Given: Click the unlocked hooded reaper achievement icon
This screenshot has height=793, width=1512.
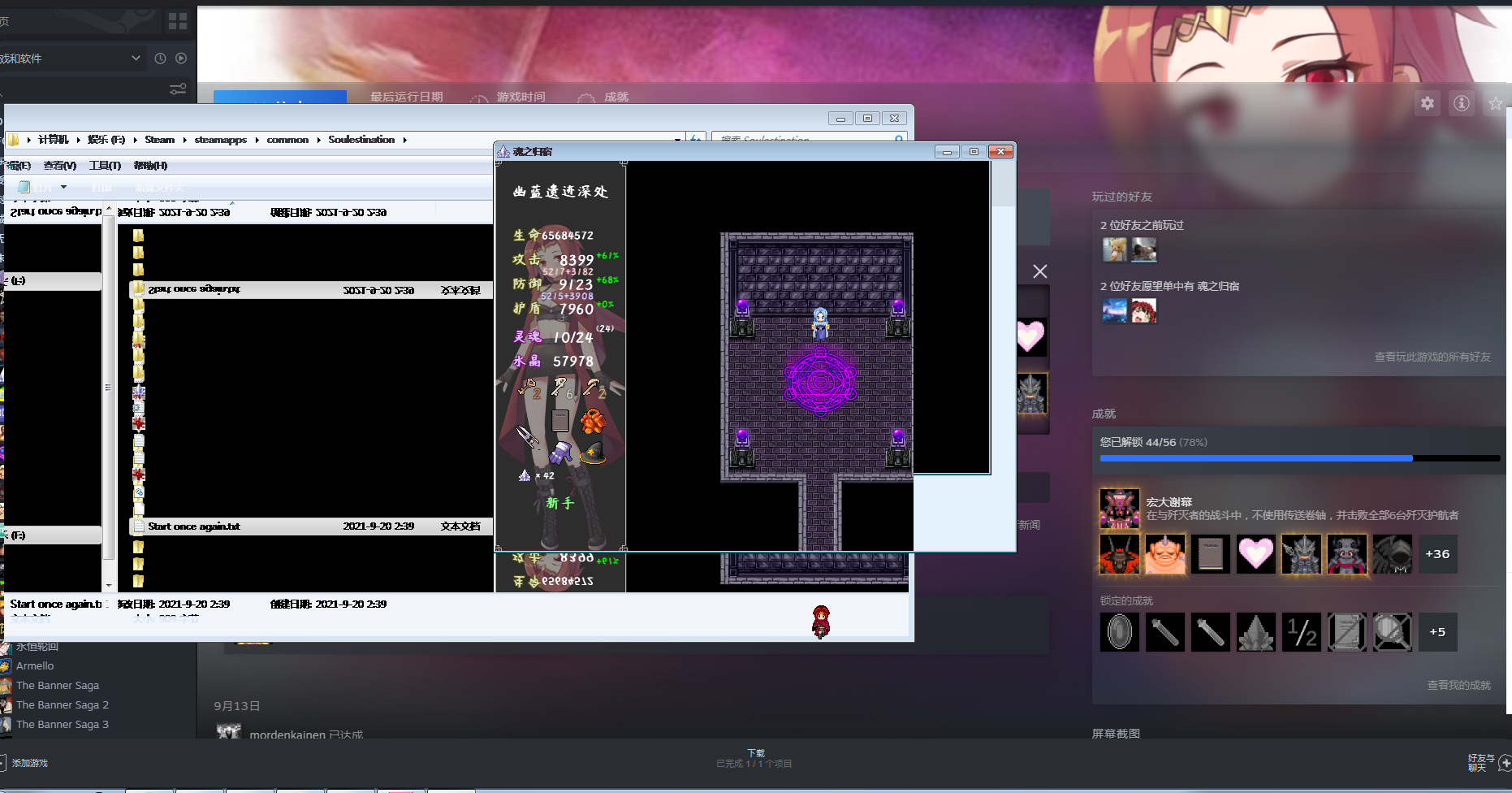Looking at the screenshot, I should [x=1393, y=554].
